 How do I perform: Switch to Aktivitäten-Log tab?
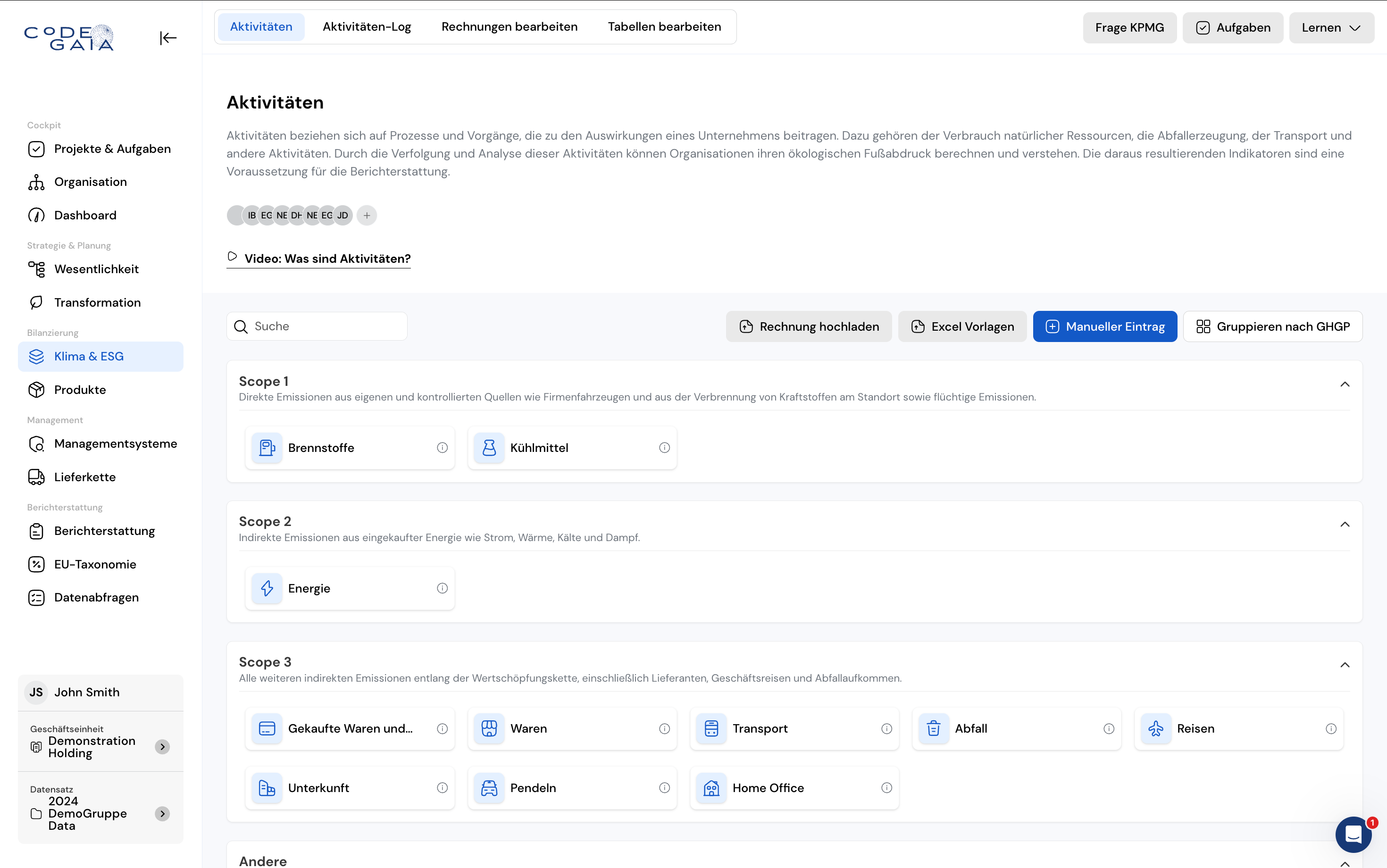point(367,26)
